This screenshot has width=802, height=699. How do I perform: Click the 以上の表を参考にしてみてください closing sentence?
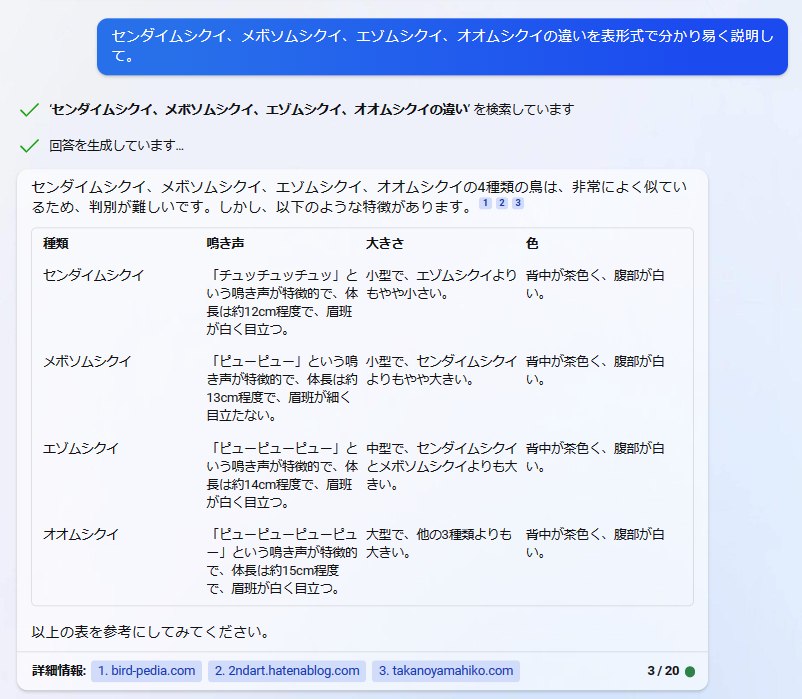[x=151, y=632]
